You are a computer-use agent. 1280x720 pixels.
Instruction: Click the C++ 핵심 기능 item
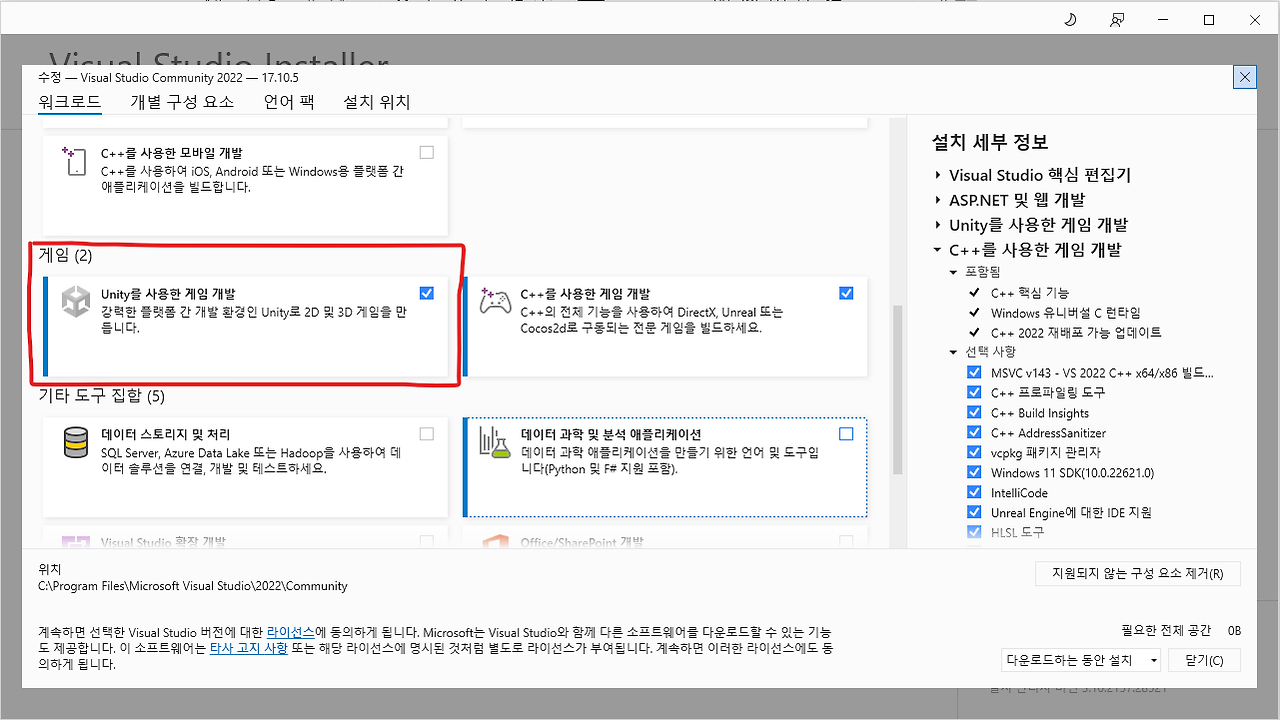1029,293
